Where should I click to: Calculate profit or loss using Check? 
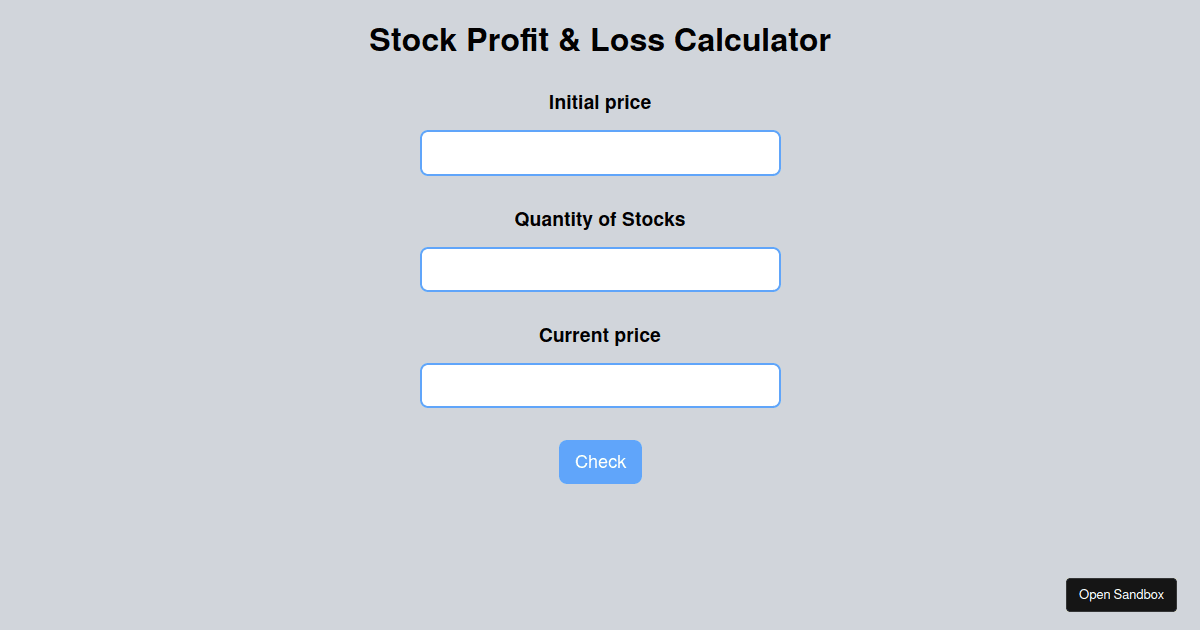pyautogui.click(x=600, y=462)
